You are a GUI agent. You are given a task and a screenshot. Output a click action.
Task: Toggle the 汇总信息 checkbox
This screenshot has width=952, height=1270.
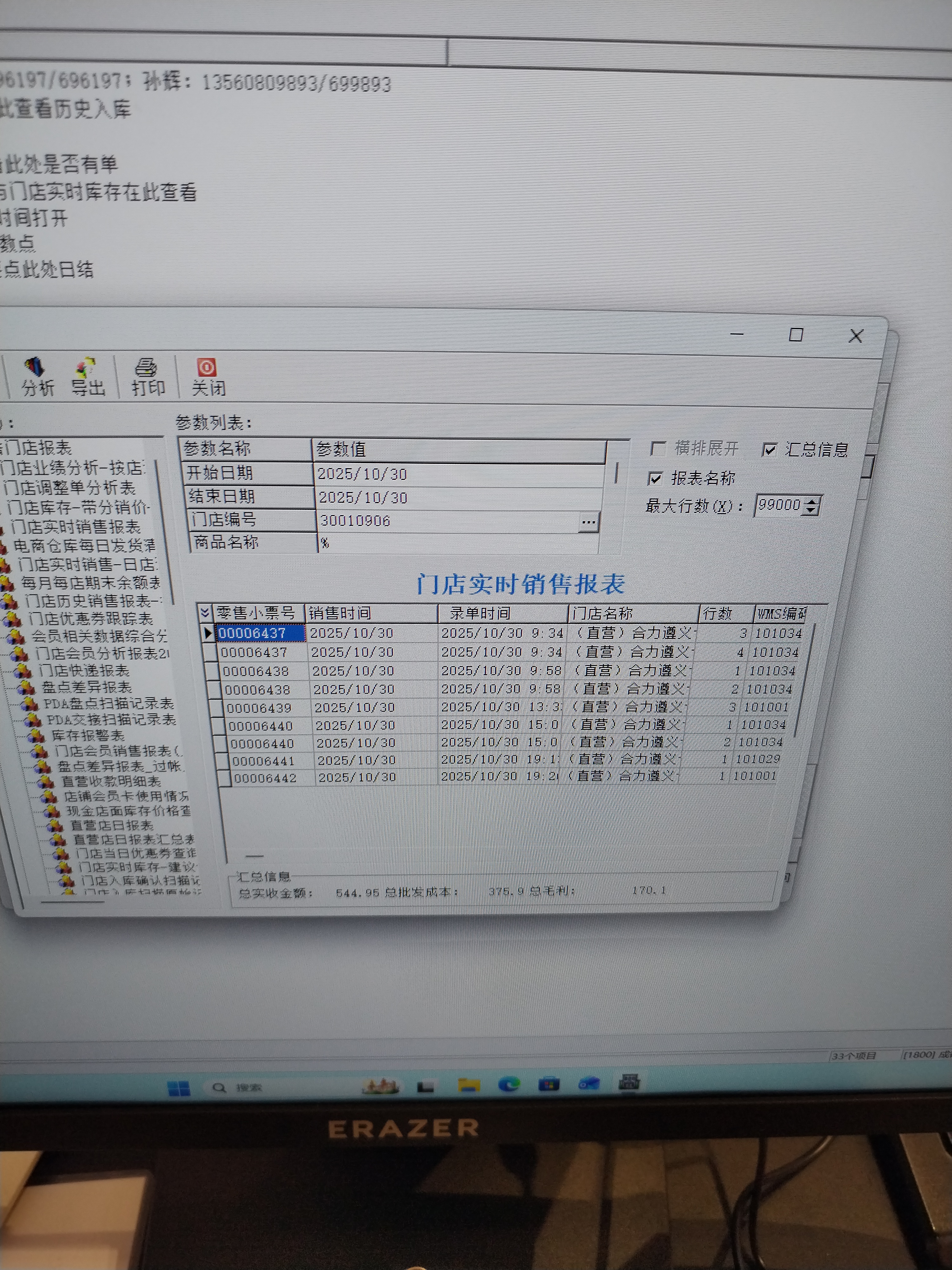pos(770,450)
